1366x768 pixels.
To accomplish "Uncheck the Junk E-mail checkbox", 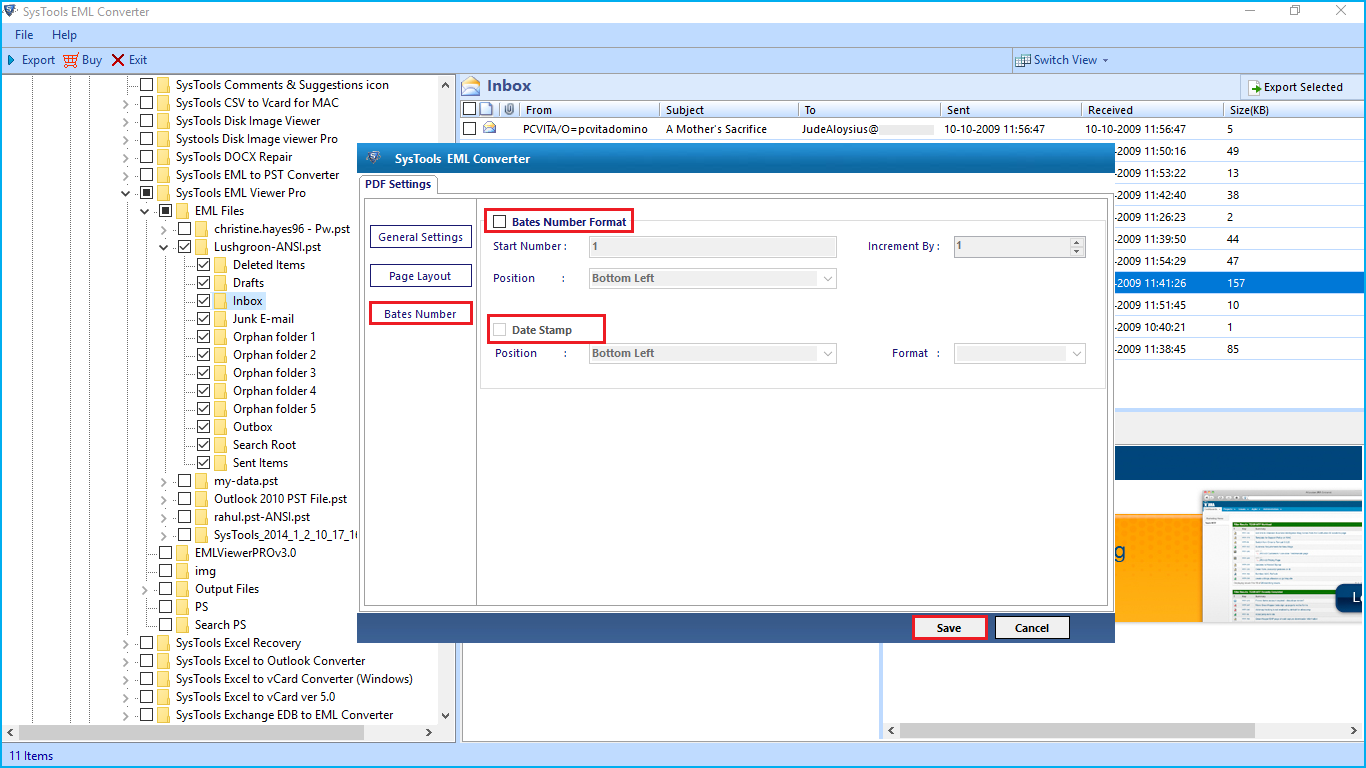I will coord(204,319).
